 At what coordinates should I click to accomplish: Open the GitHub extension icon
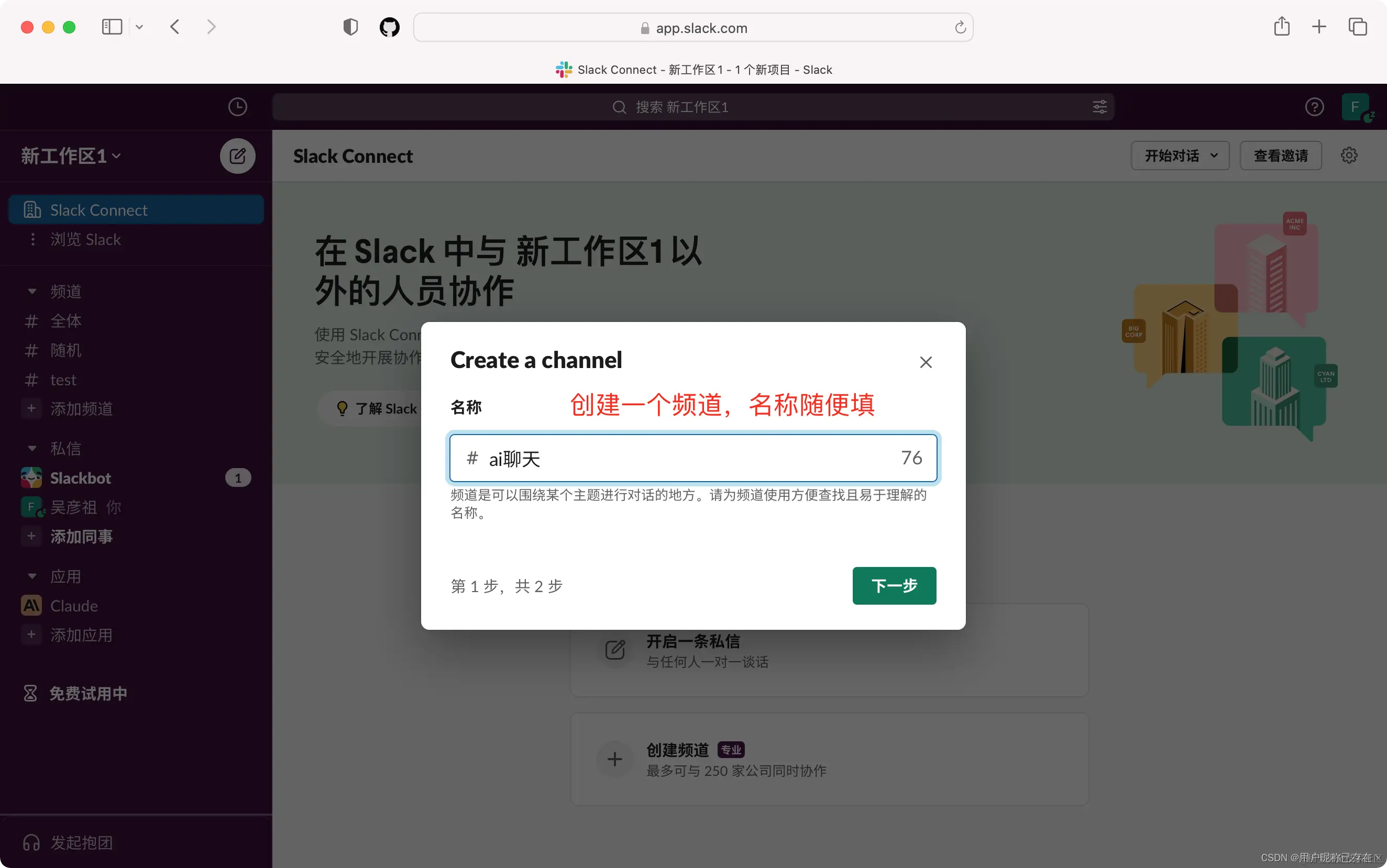coord(389,27)
